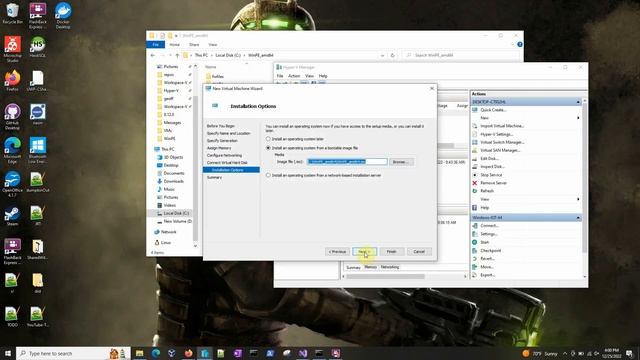Open Home tab in File Explorer

[175, 44]
